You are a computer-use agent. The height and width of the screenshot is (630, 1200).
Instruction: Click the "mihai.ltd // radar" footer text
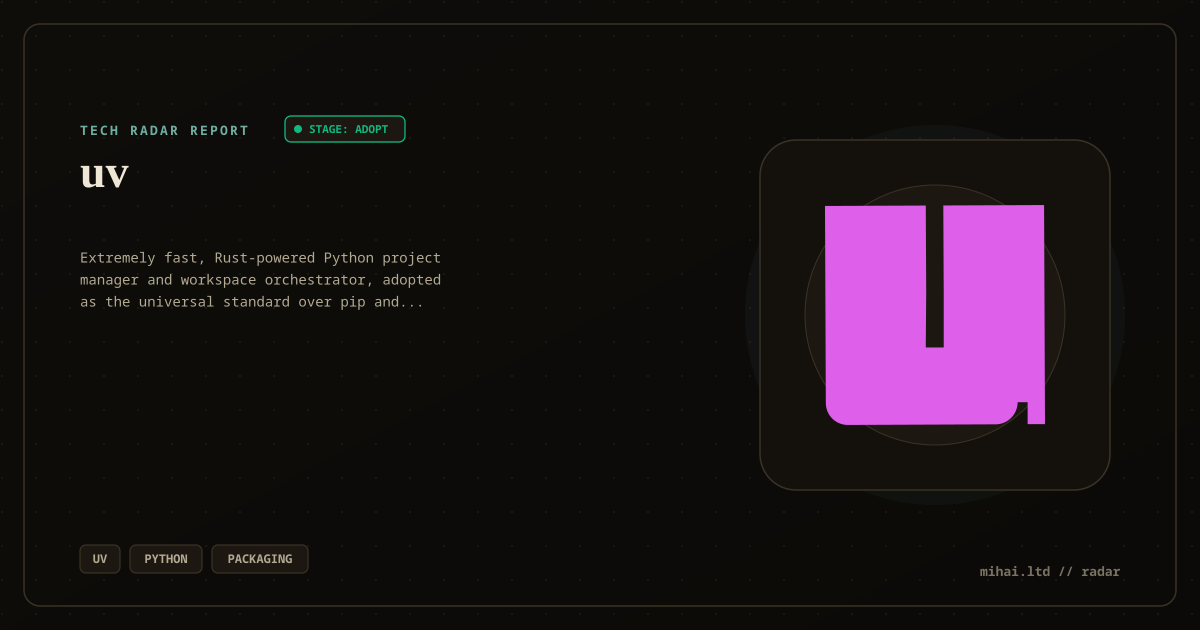(x=1050, y=572)
